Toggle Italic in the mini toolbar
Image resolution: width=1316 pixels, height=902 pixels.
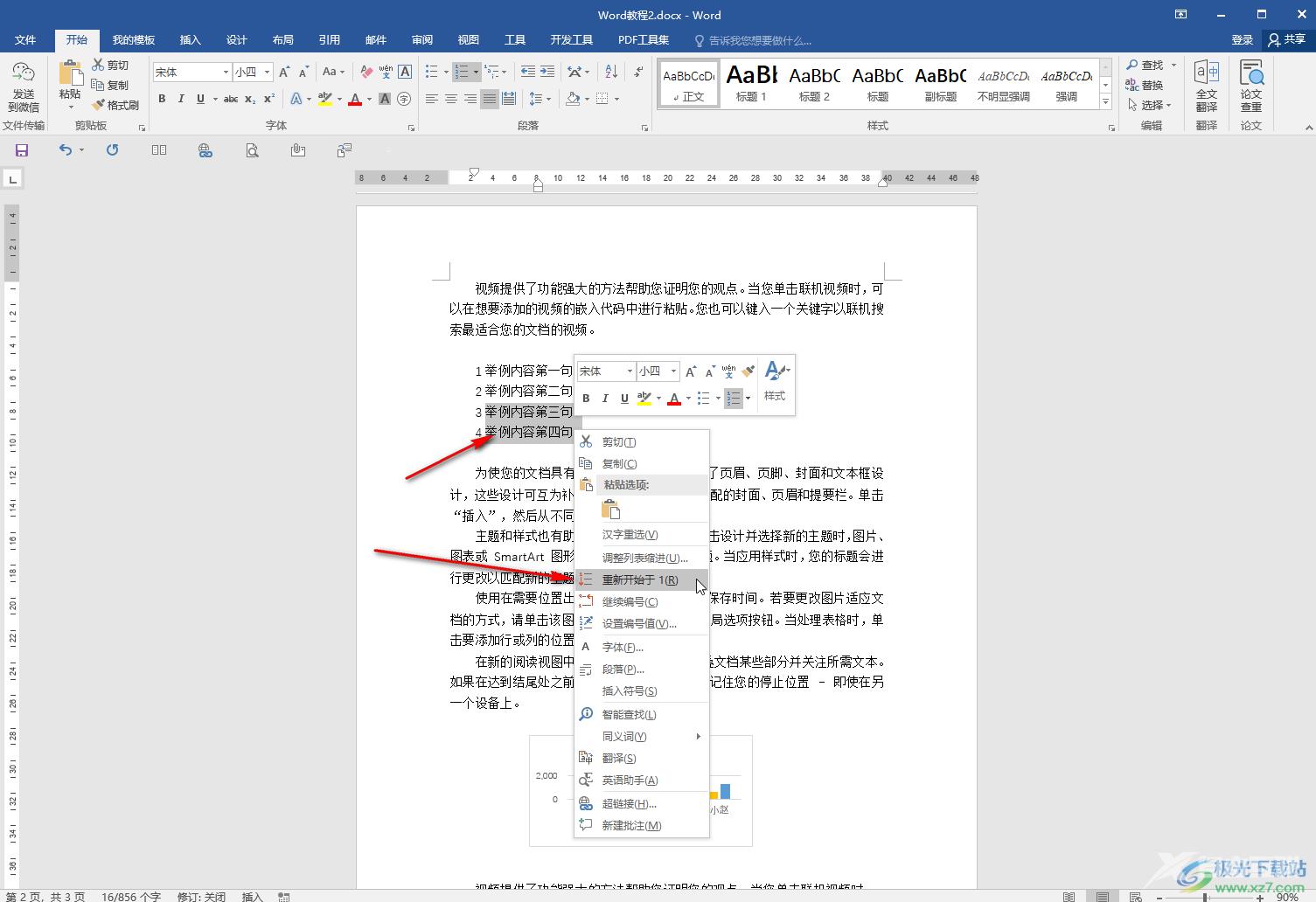(x=605, y=398)
